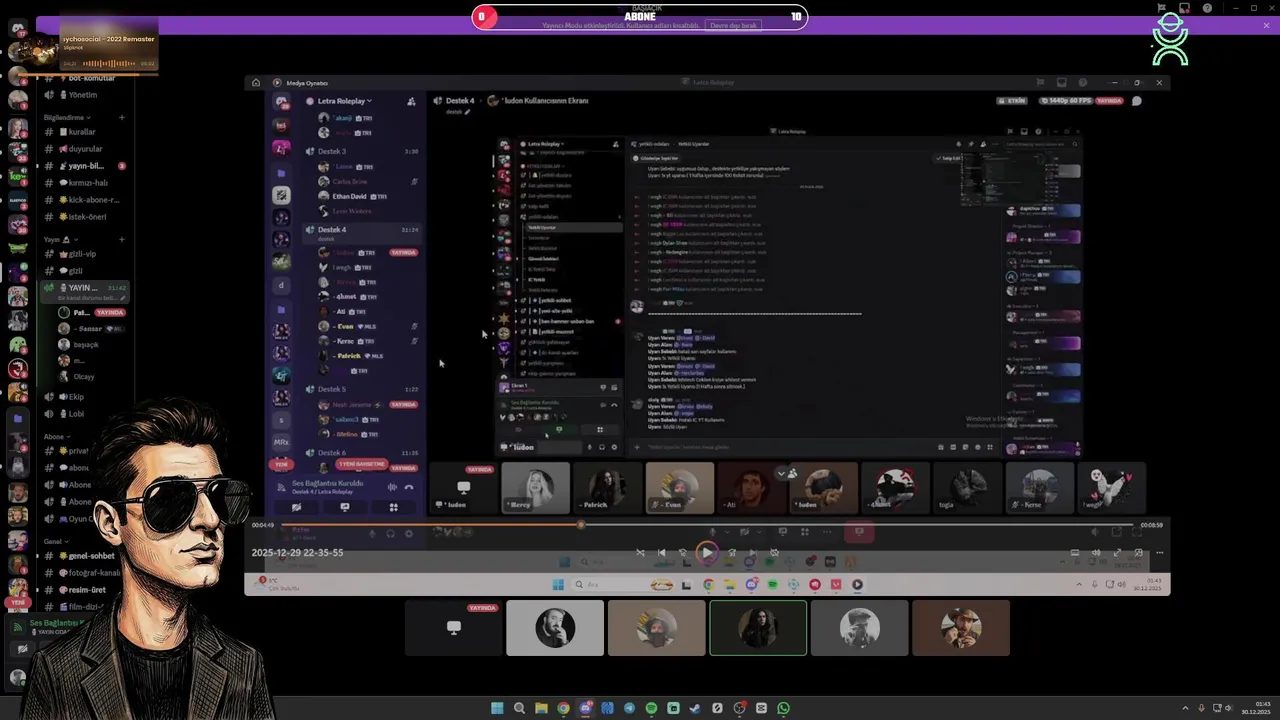Play the recording in Medya Oynatıcı
This screenshot has height=720, width=1280.
(x=707, y=553)
